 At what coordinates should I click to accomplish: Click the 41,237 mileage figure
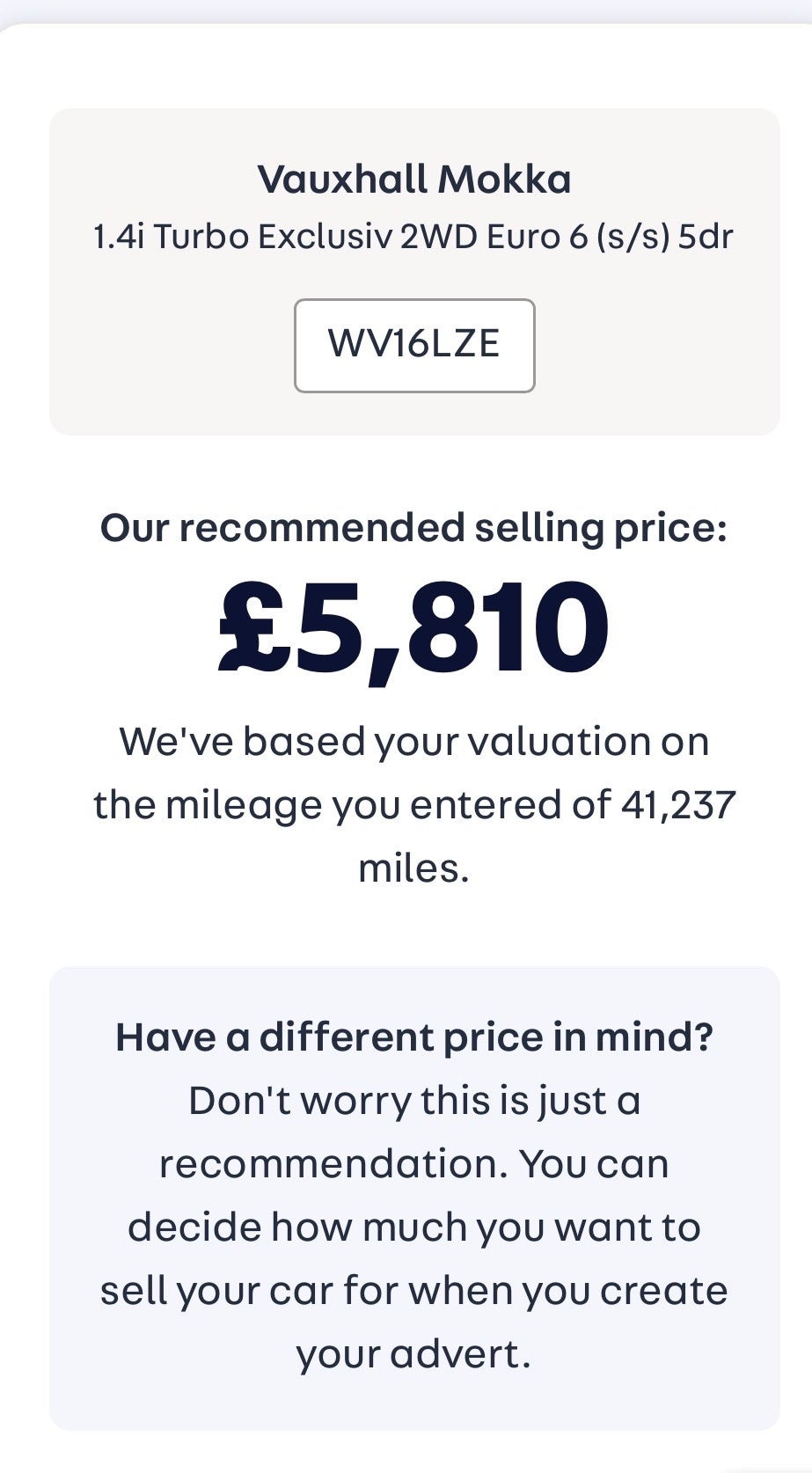coord(677,804)
